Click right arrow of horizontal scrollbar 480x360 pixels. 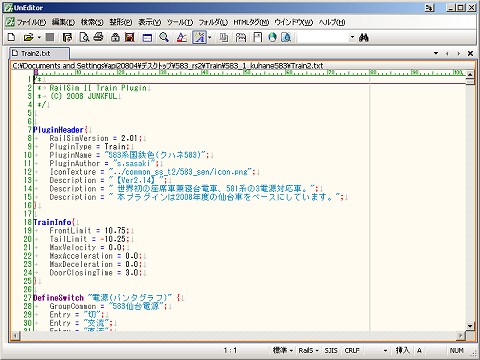pos(461,336)
